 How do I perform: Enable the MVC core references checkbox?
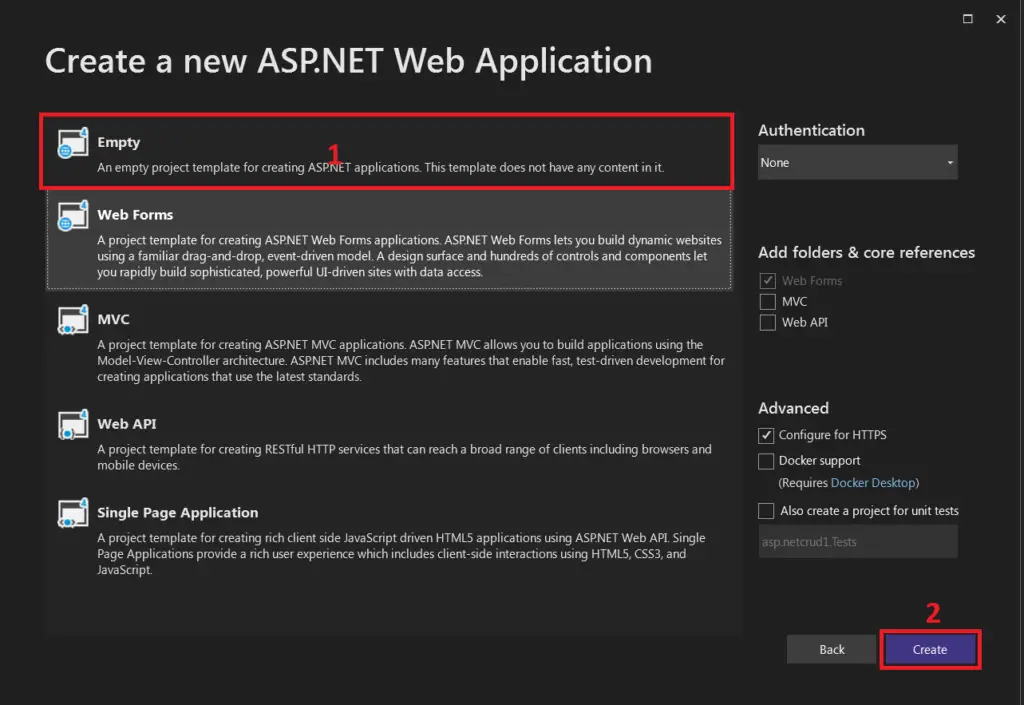(x=767, y=302)
